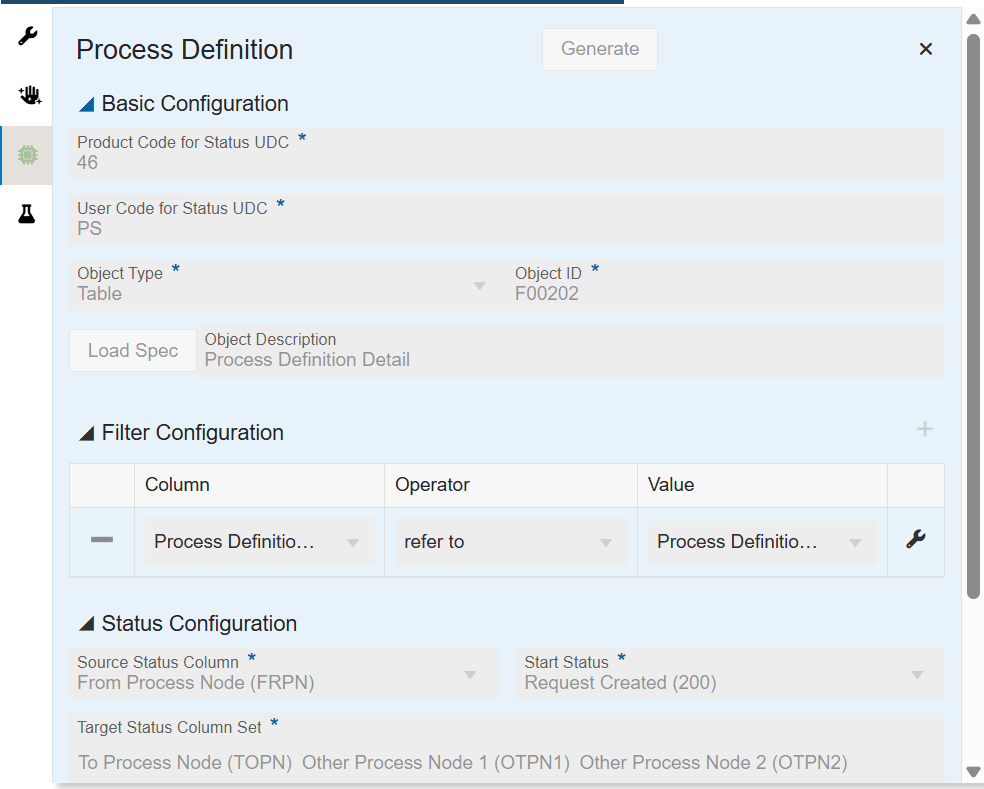Image resolution: width=984 pixels, height=789 pixels.
Task: Open the Column dropdown in the filter table
Action: point(352,541)
